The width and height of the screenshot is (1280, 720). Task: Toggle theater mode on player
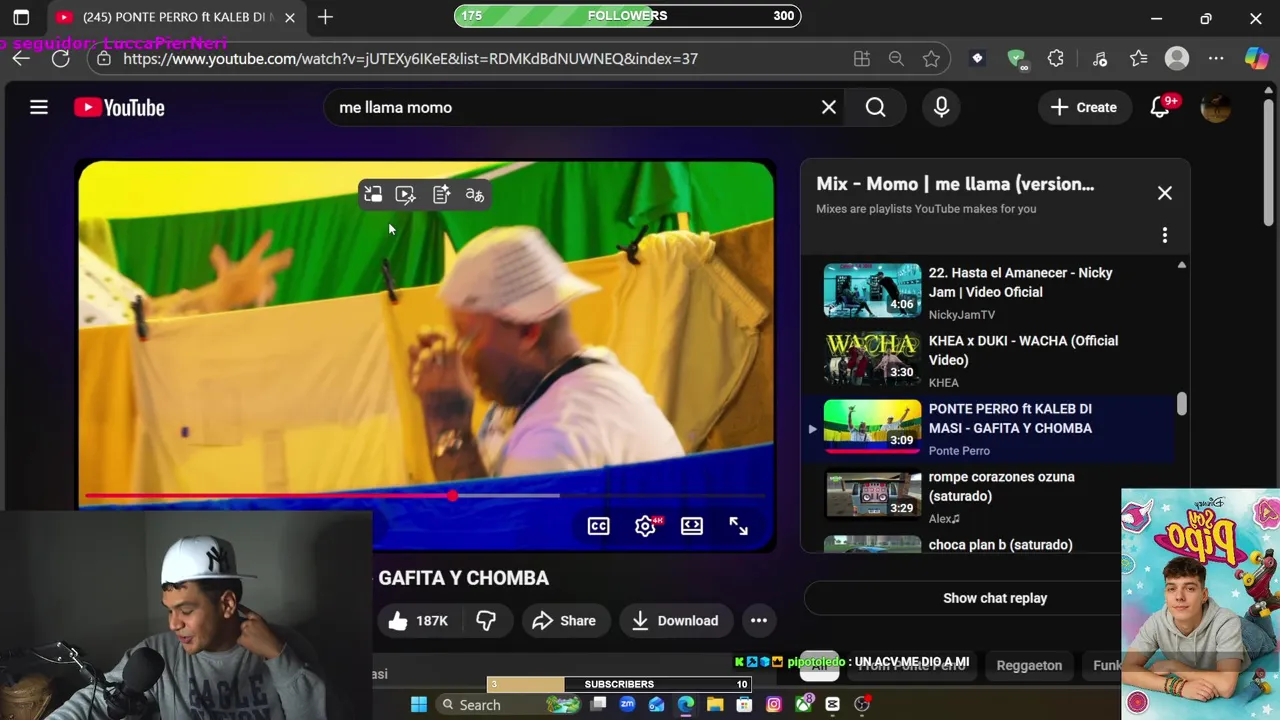(x=692, y=526)
